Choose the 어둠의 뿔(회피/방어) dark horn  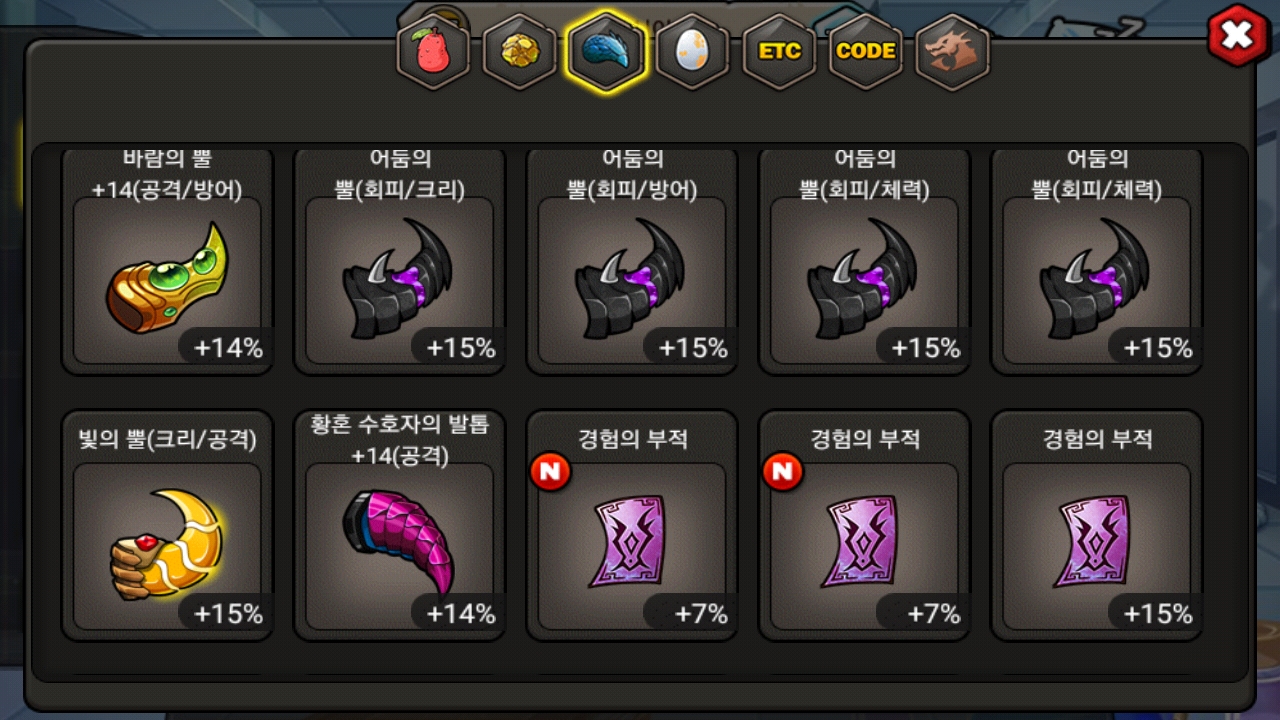point(632,261)
